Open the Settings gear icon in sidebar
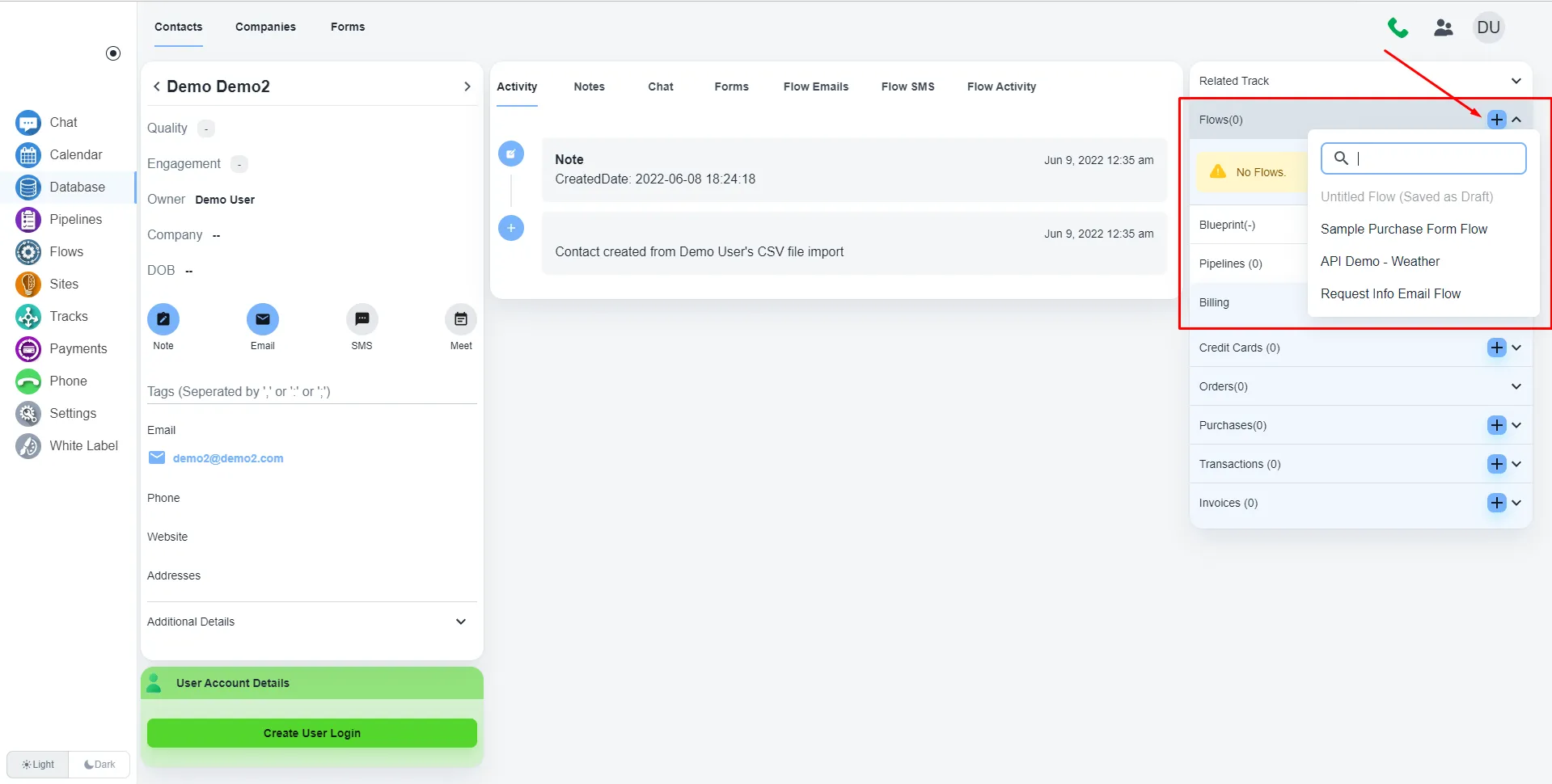 (x=28, y=414)
